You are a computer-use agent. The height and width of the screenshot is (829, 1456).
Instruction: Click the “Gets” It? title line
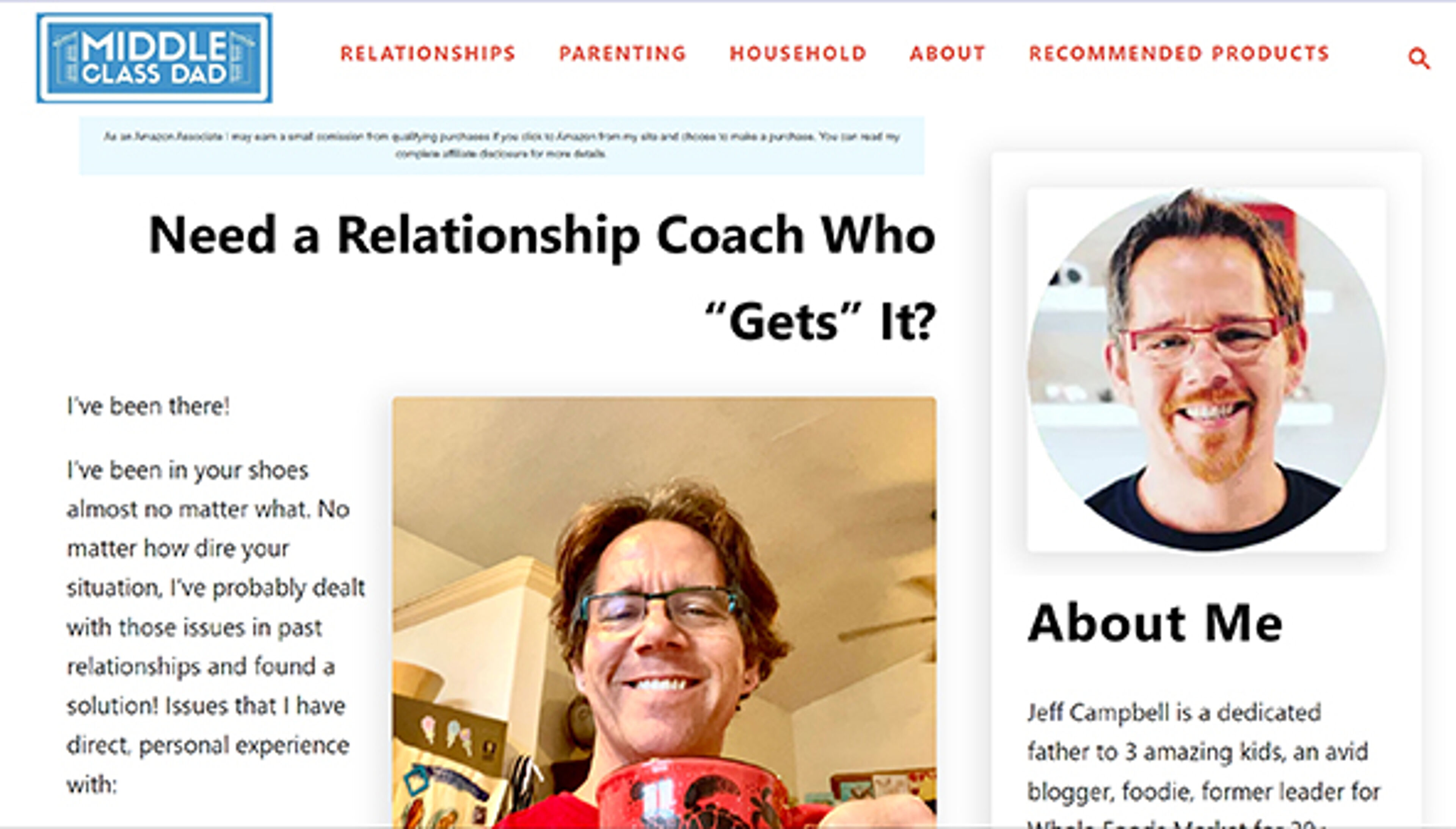(820, 322)
